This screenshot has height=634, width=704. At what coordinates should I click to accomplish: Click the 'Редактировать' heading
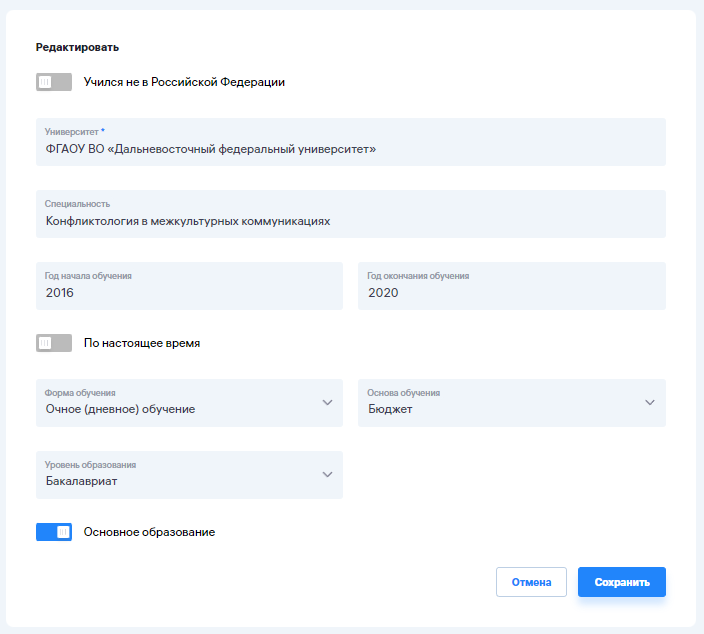click(x=77, y=47)
